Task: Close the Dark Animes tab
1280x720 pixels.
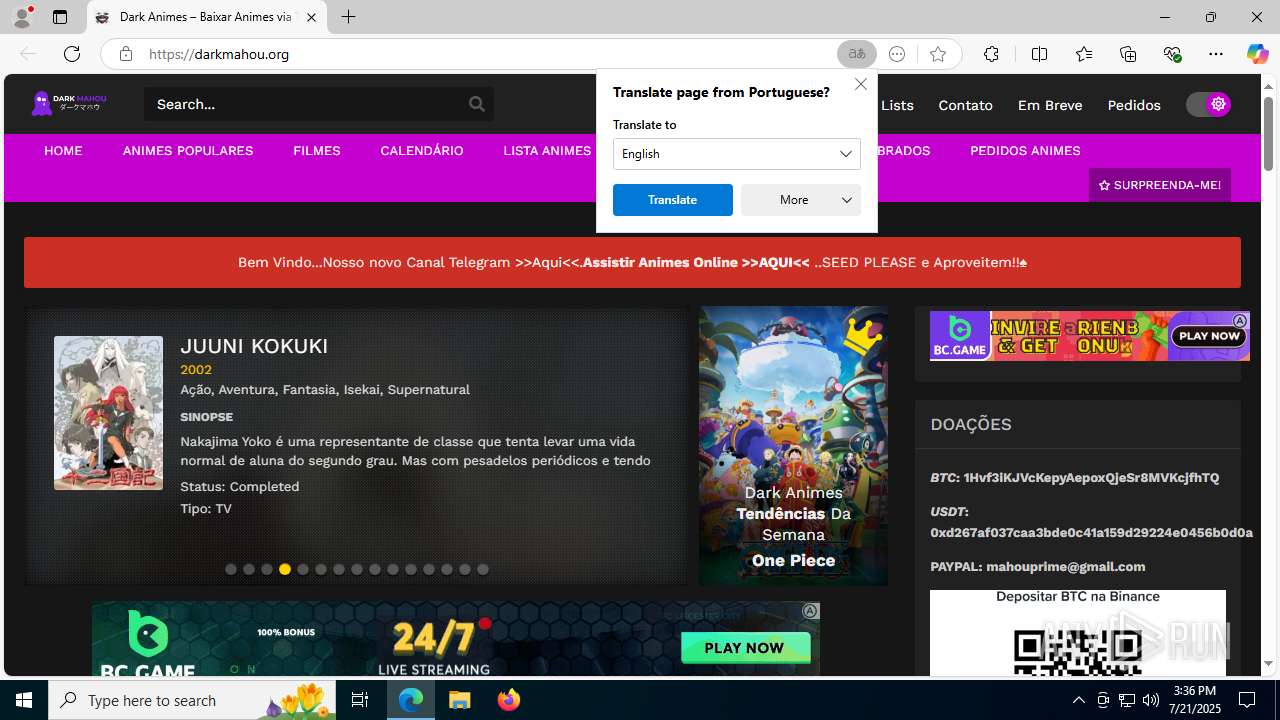Action: coord(311,17)
